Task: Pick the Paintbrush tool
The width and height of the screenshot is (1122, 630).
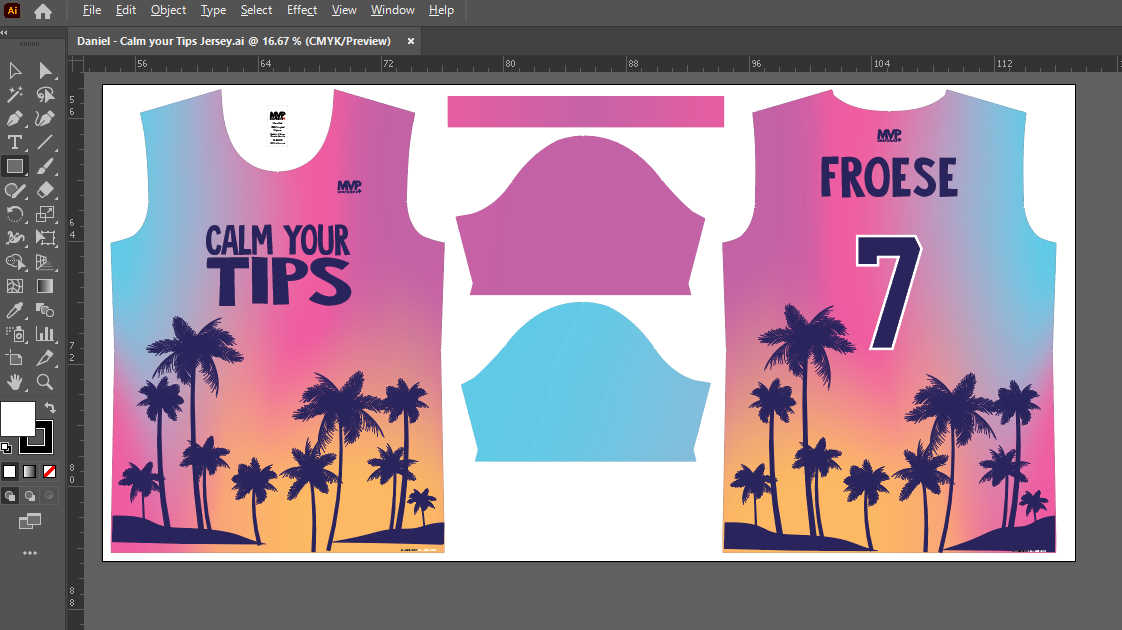Action: pyautogui.click(x=45, y=166)
